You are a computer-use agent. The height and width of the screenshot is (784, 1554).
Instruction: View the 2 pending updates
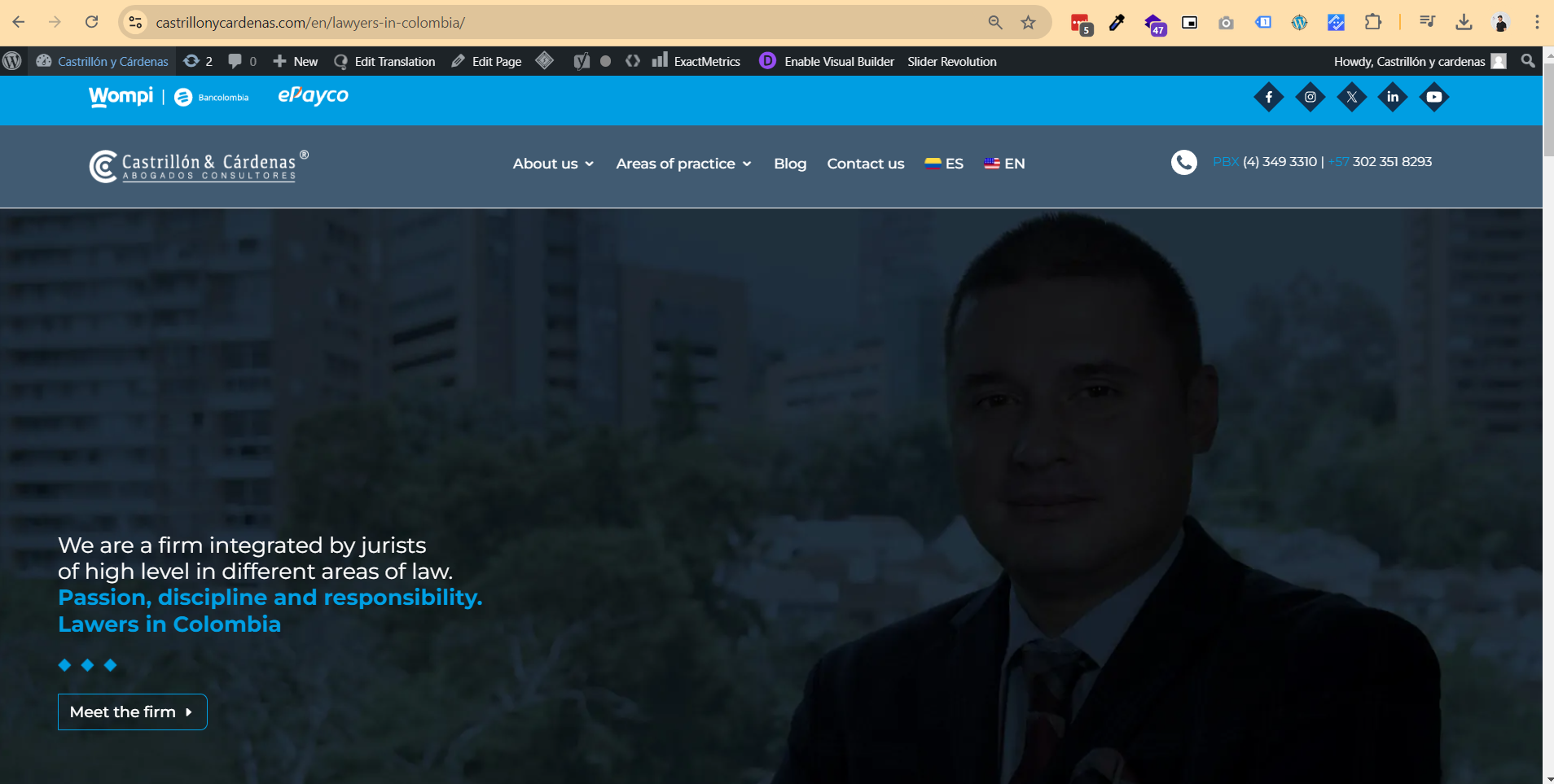199,61
